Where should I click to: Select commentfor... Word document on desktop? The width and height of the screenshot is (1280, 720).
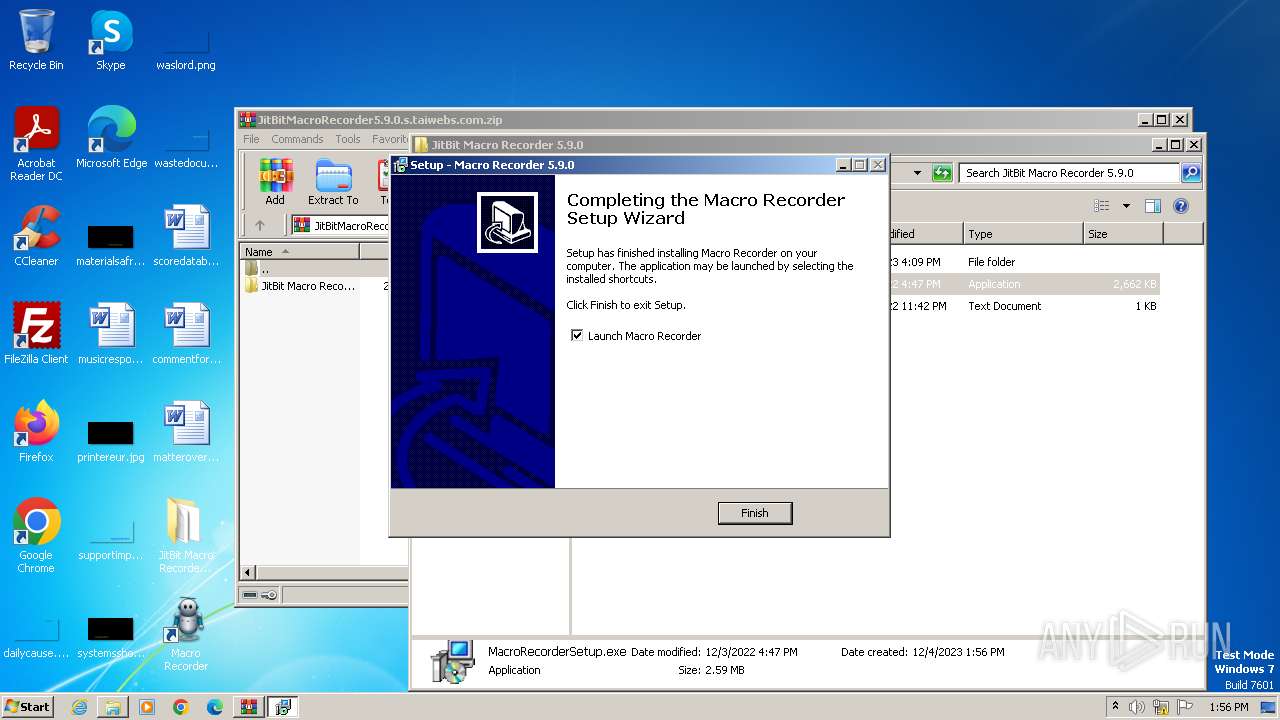186,333
